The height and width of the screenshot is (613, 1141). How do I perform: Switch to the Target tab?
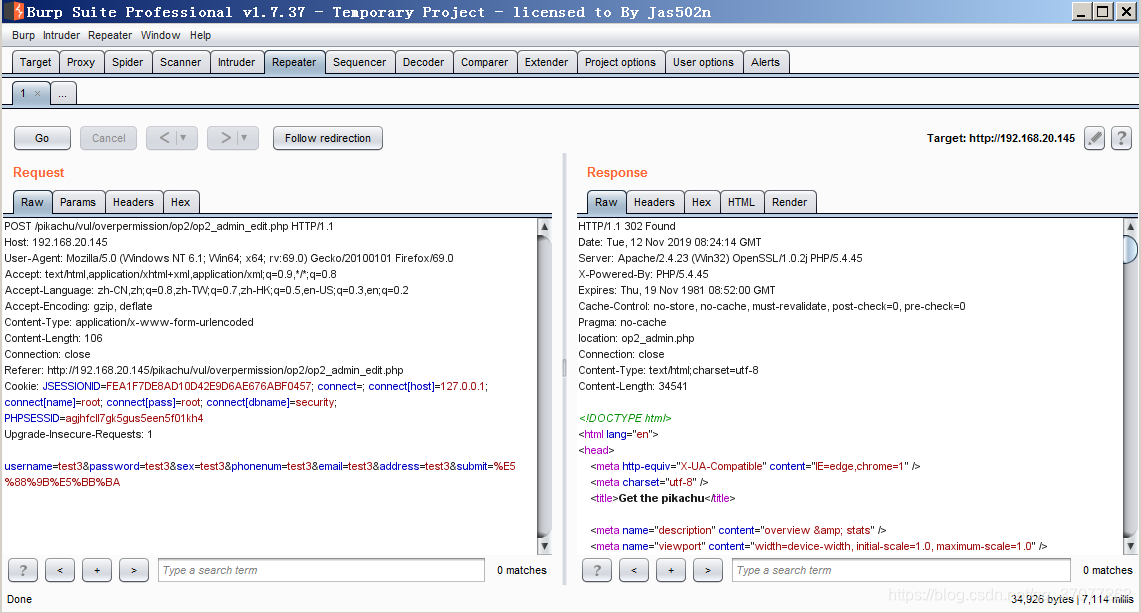click(x=35, y=62)
